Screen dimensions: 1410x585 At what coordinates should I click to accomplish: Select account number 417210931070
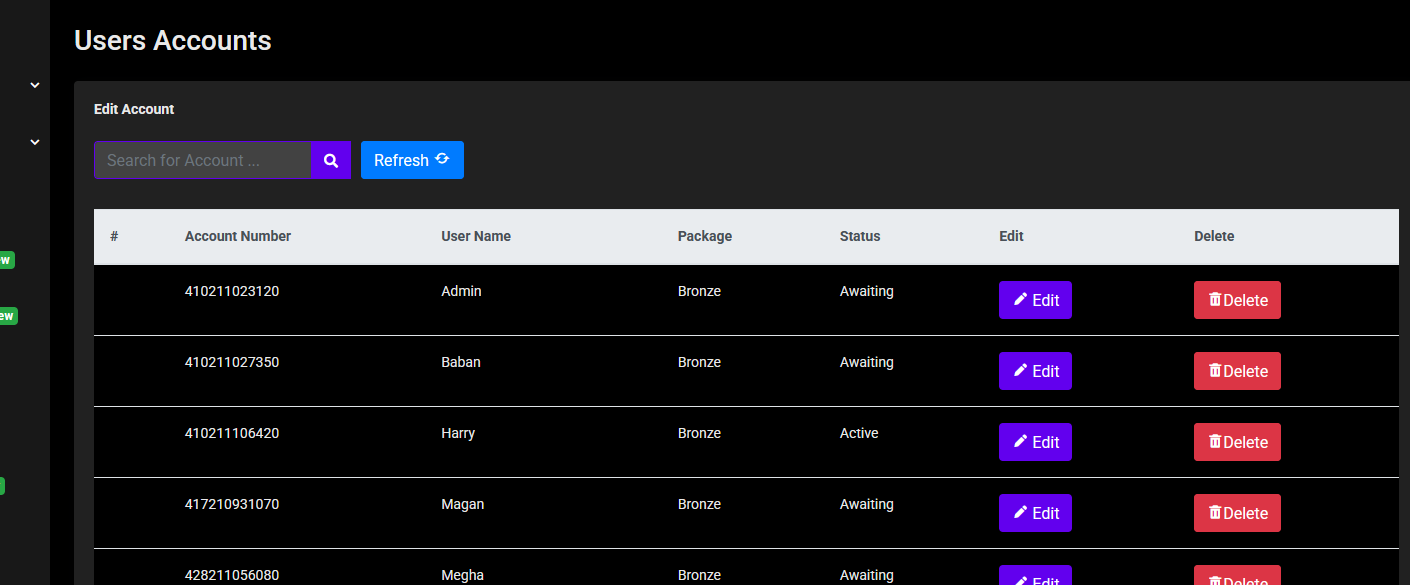click(x=232, y=504)
